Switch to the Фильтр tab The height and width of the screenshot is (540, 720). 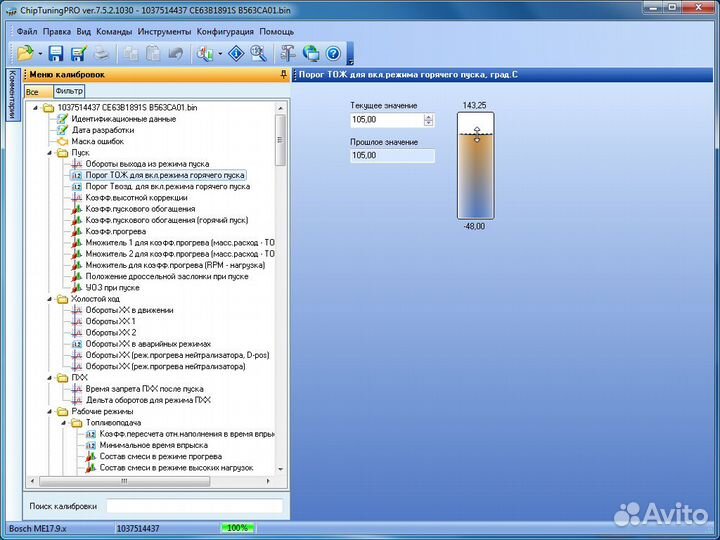point(69,91)
